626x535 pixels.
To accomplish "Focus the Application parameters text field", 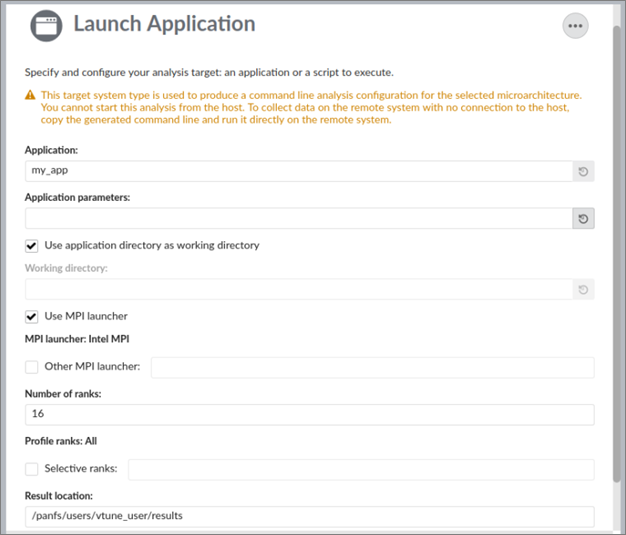I will [297, 218].
